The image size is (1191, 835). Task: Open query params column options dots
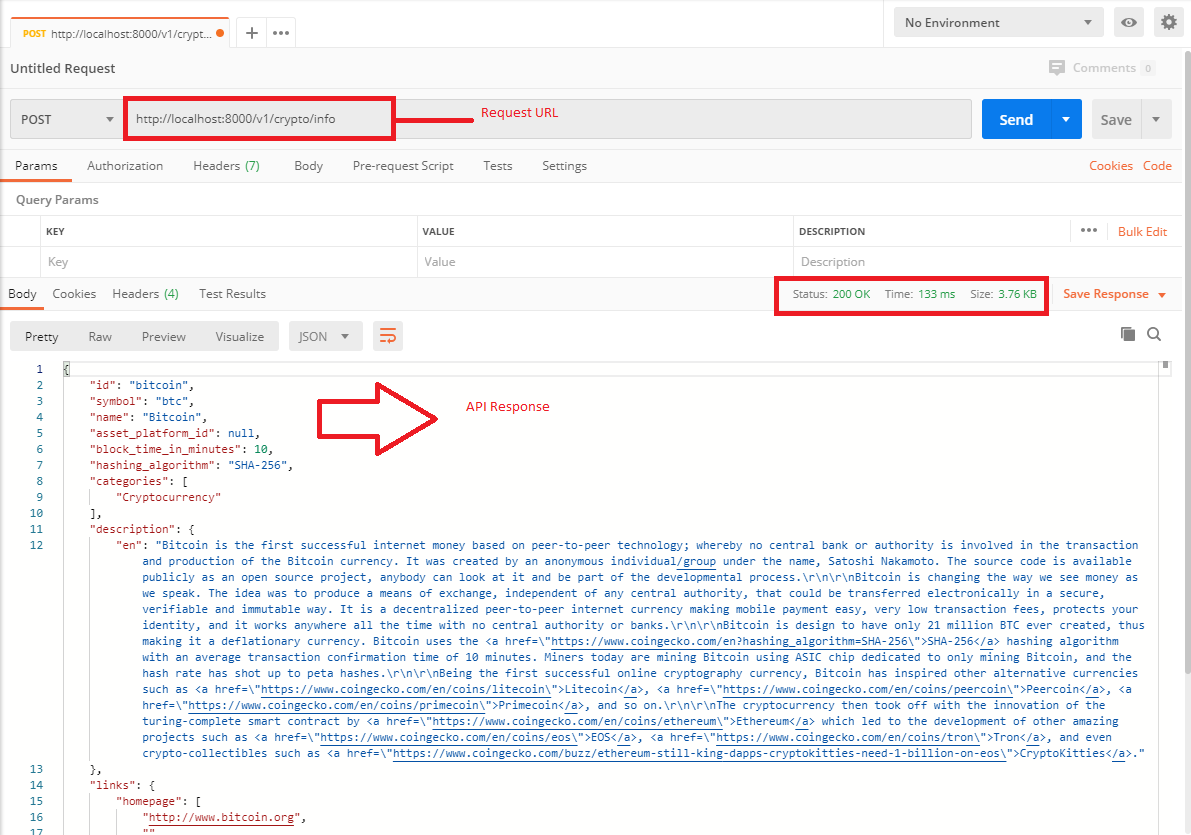(1088, 230)
